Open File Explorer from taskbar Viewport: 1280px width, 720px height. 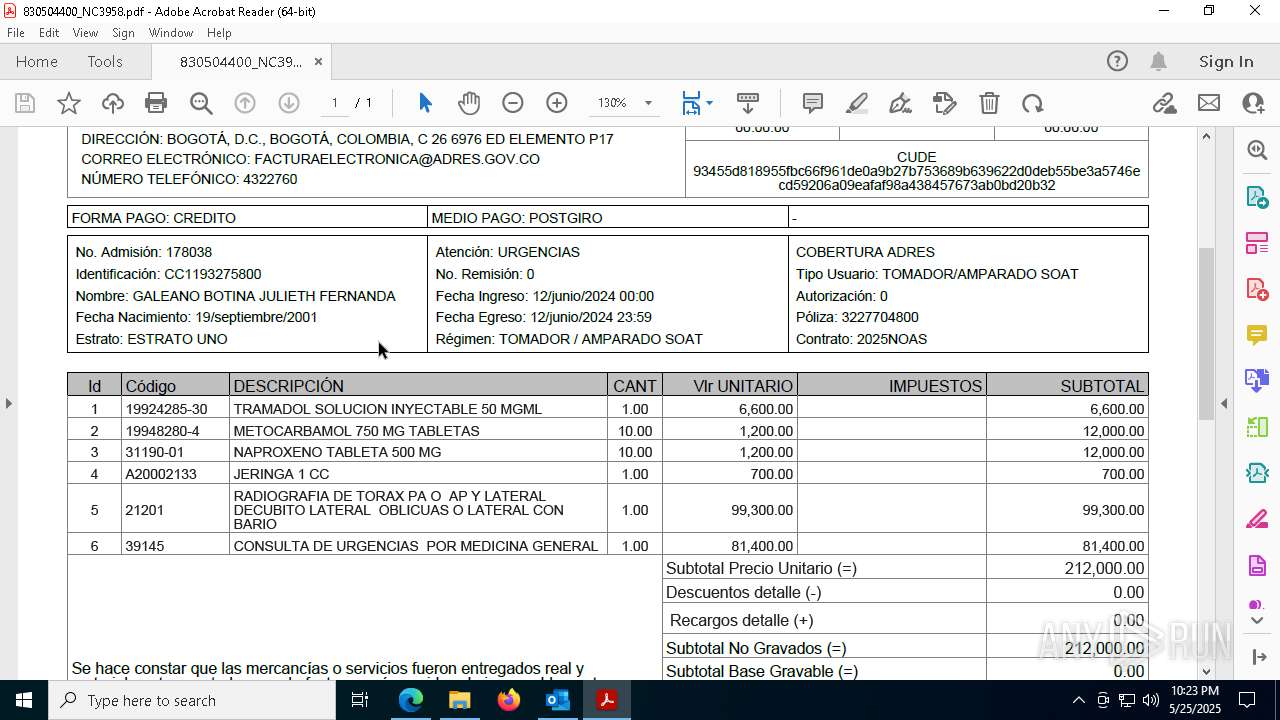(460, 700)
